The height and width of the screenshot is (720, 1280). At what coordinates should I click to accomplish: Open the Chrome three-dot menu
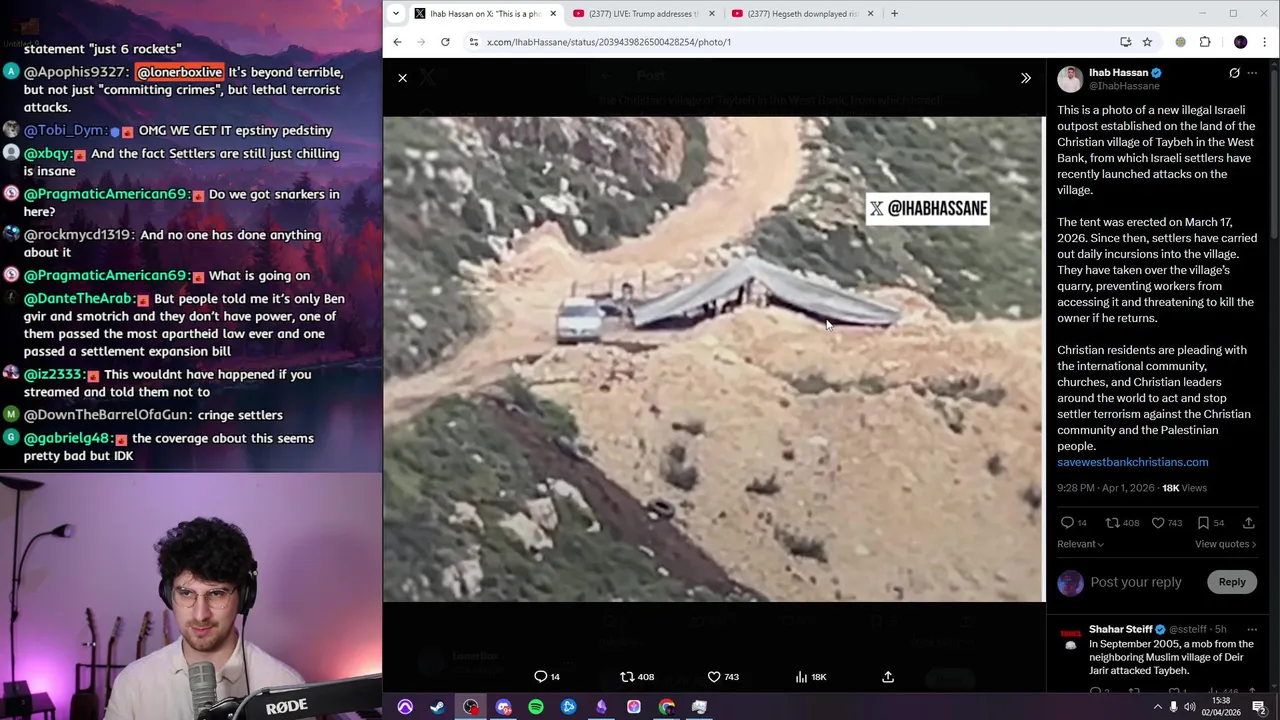click(x=1265, y=42)
